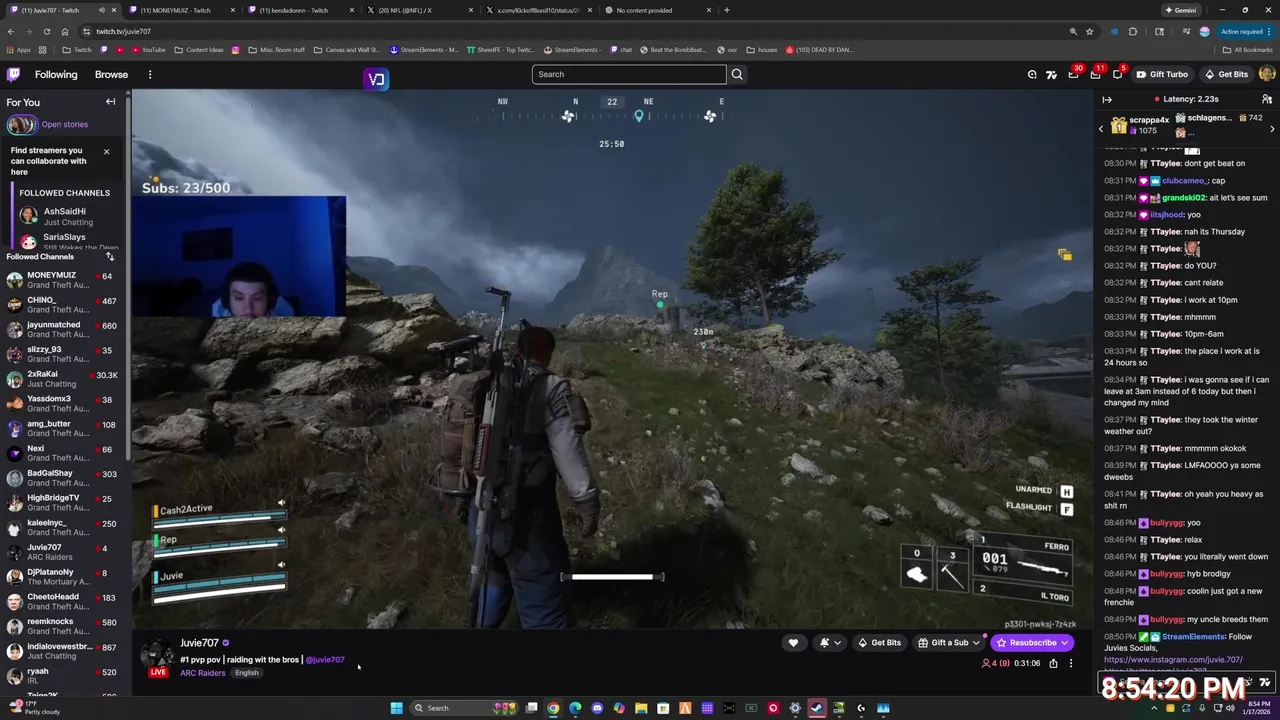Image resolution: width=1280 pixels, height=720 pixels.
Task: Go to the Browse tab
Action: pyautogui.click(x=111, y=74)
